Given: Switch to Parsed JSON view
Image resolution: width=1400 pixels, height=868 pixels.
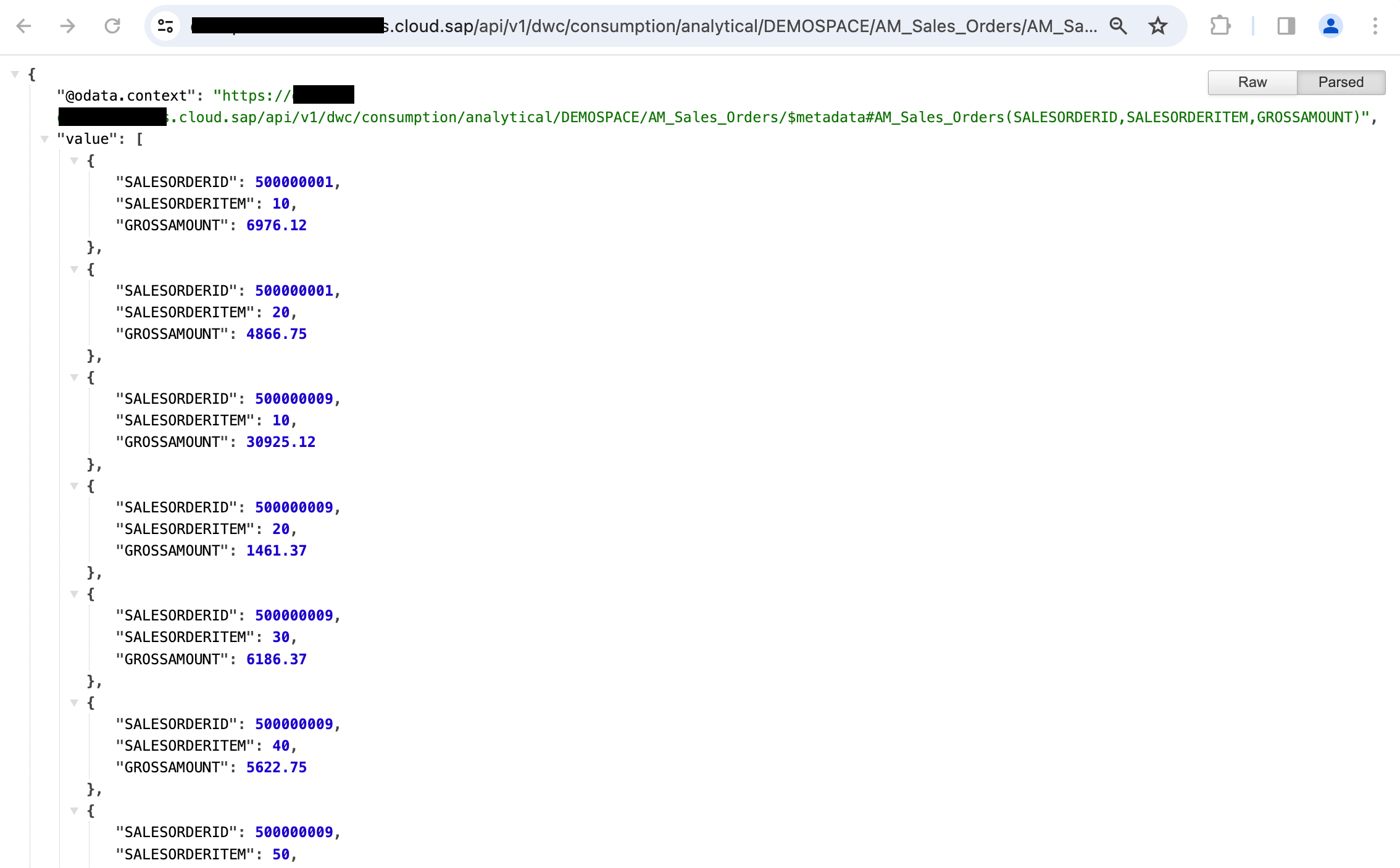Looking at the screenshot, I should (x=1341, y=82).
